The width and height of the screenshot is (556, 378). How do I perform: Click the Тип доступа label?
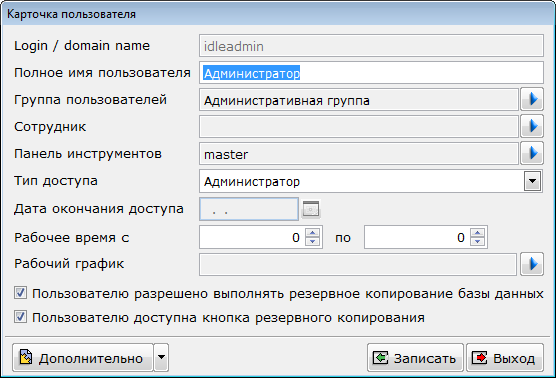click(56, 181)
